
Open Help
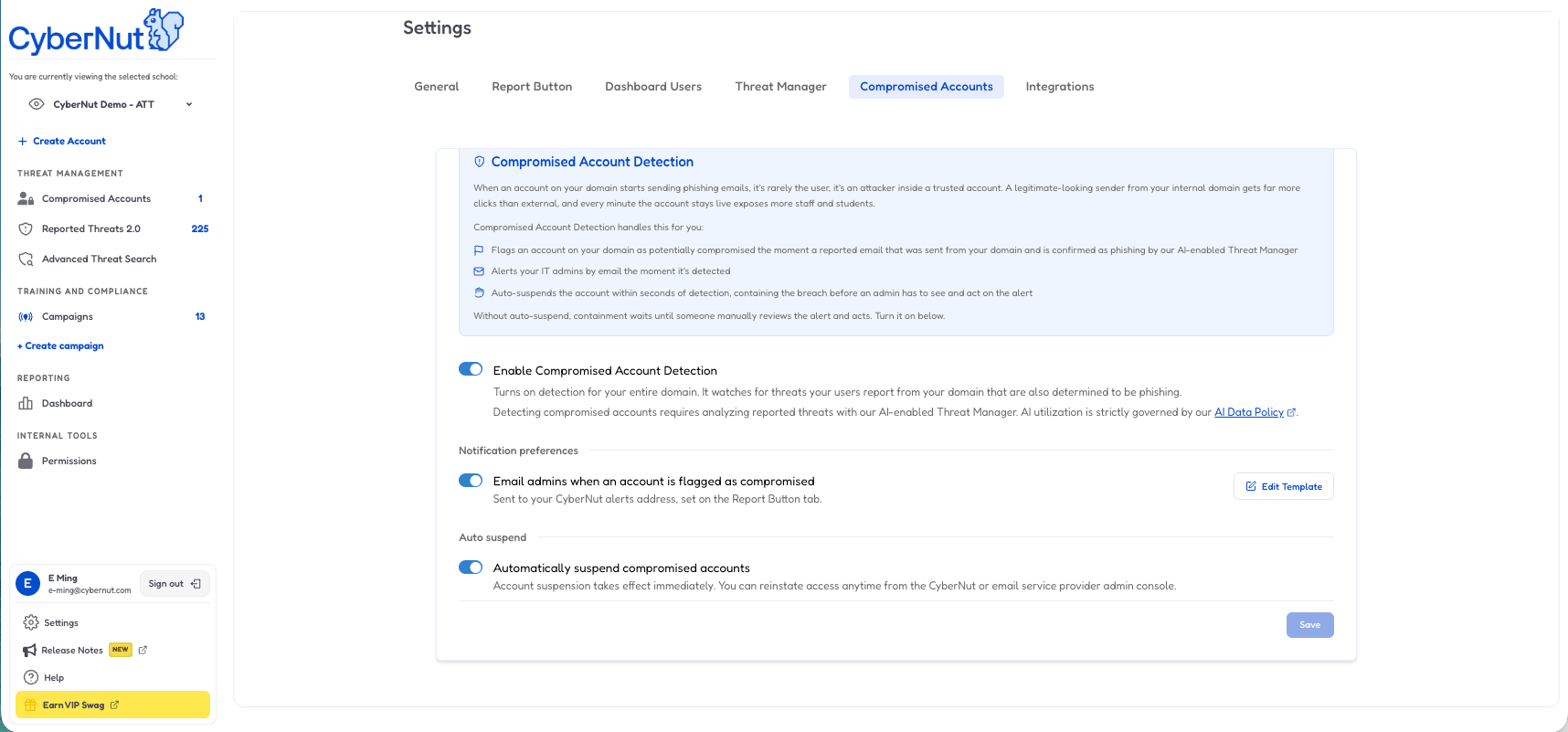[54, 677]
